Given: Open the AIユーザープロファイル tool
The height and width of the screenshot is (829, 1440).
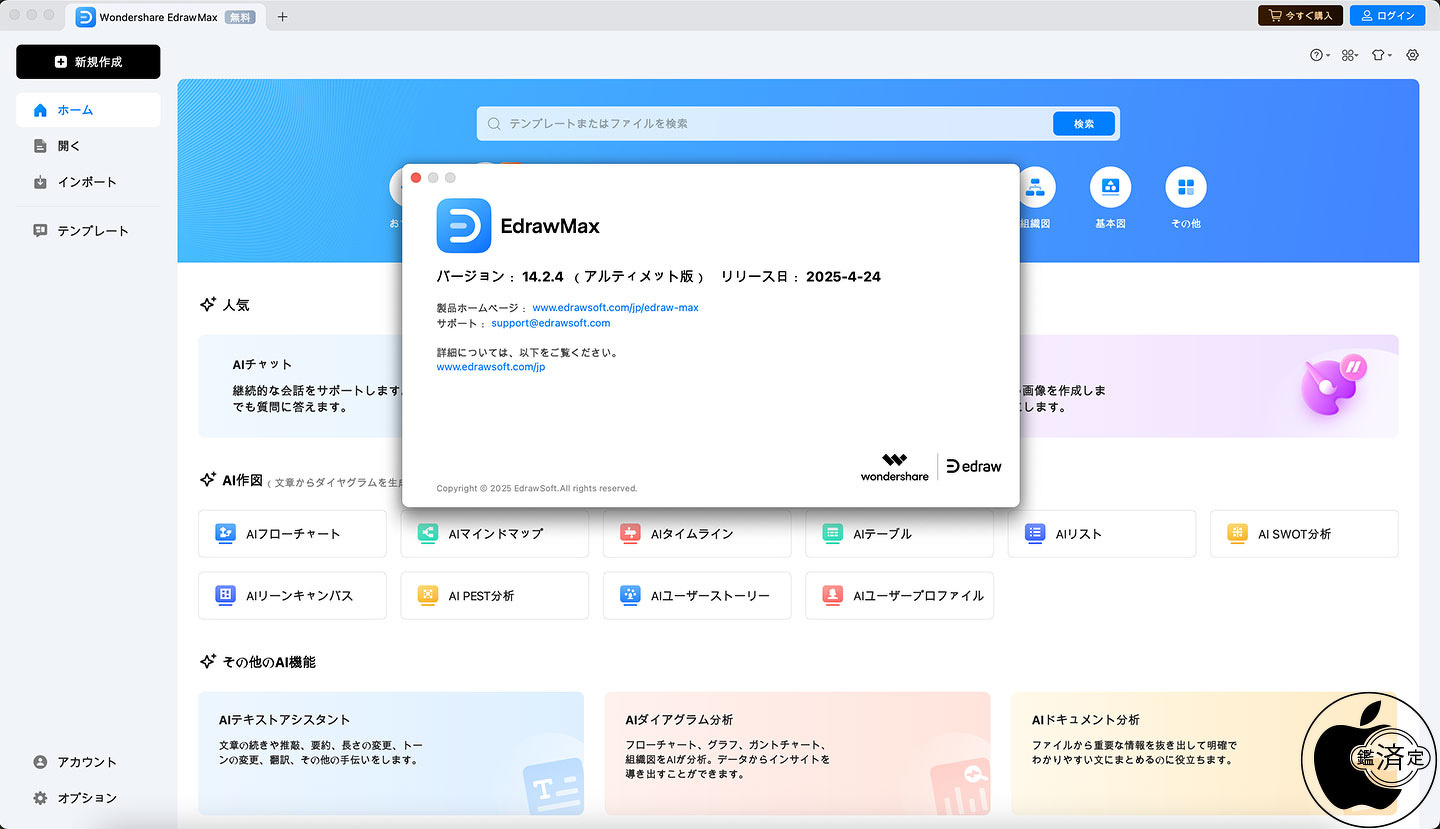Looking at the screenshot, I should [899, 596].
